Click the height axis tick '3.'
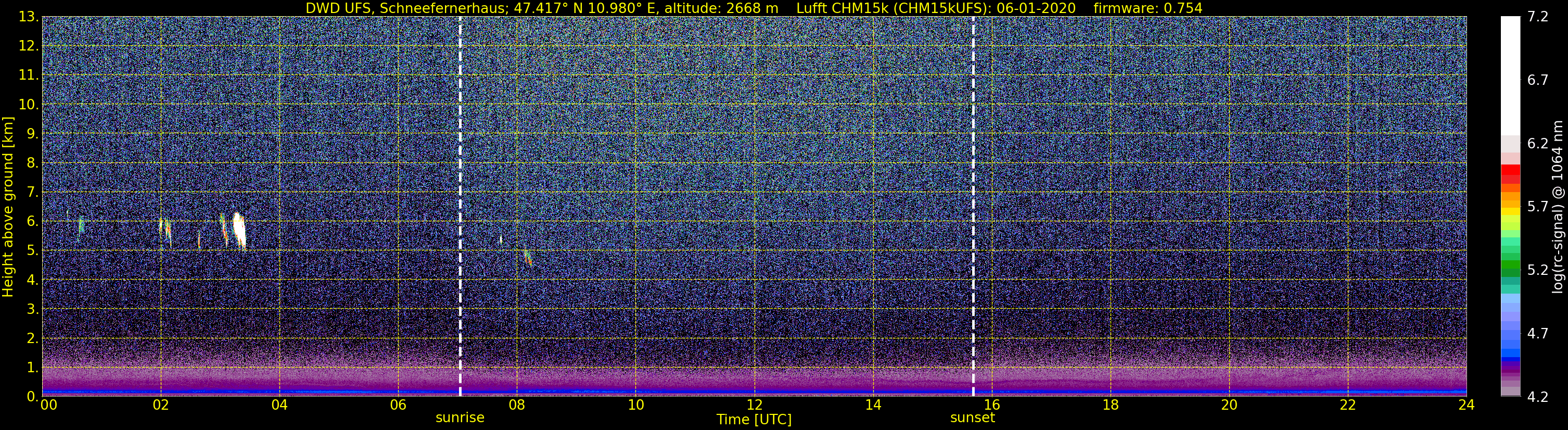Screen dimensions: 1568x430 tap(32, 309)
